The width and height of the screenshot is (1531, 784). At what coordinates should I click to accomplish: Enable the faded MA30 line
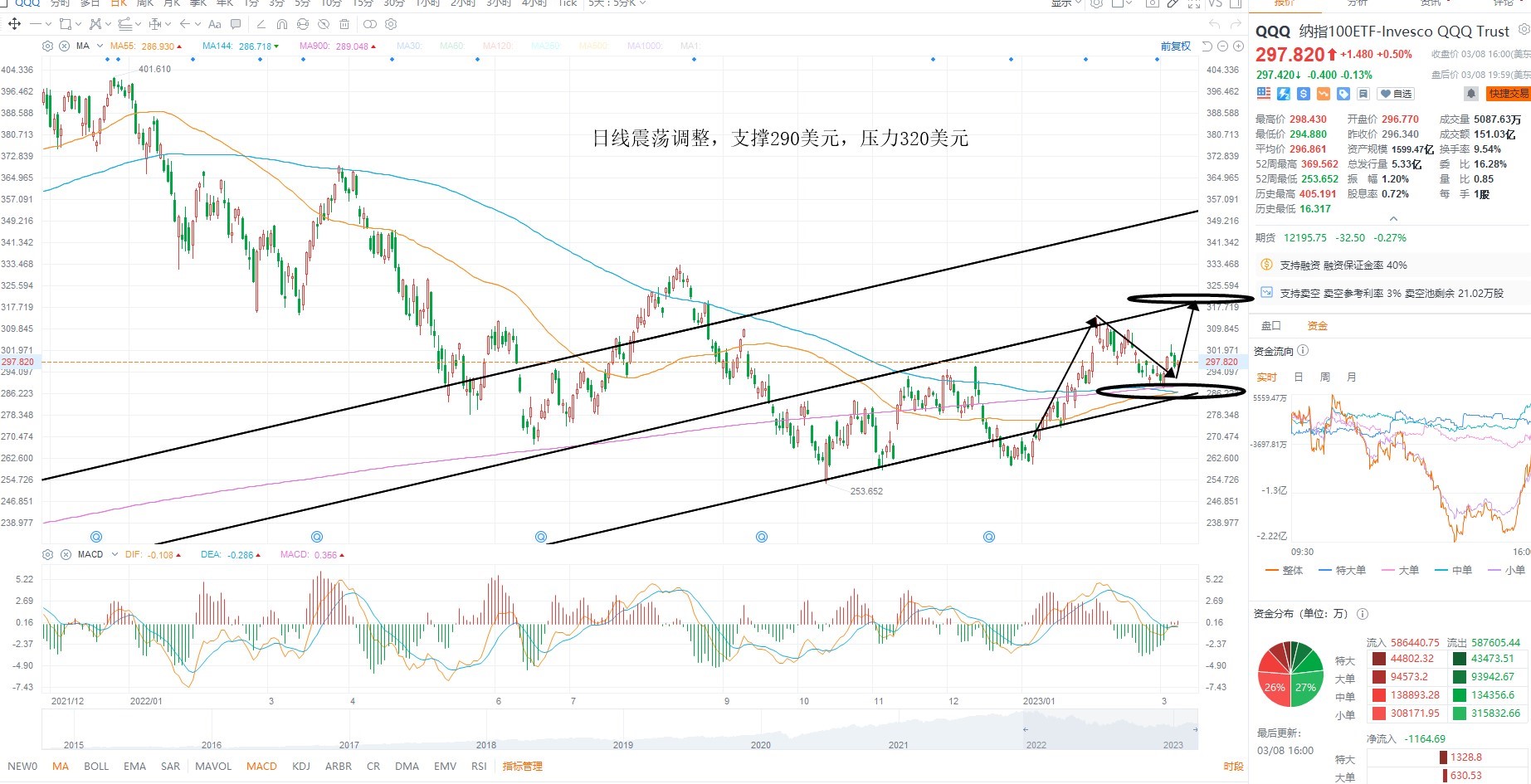[x=409, y=46]
